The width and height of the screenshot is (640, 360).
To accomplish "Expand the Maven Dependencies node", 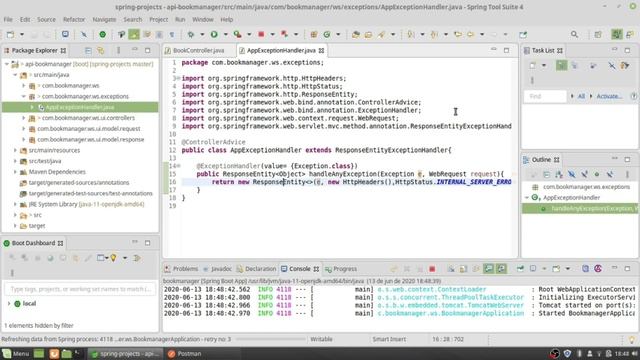I will [x=15, y=172].
